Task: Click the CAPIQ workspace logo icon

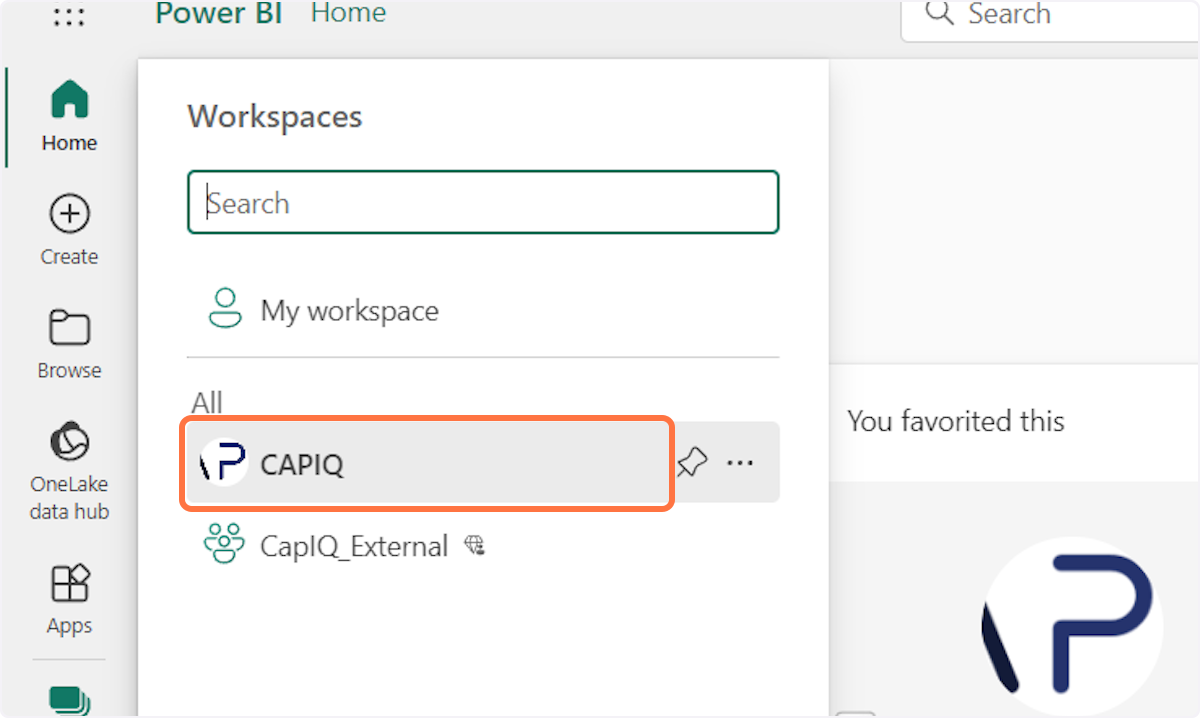Action: click(x=224, y=463)
